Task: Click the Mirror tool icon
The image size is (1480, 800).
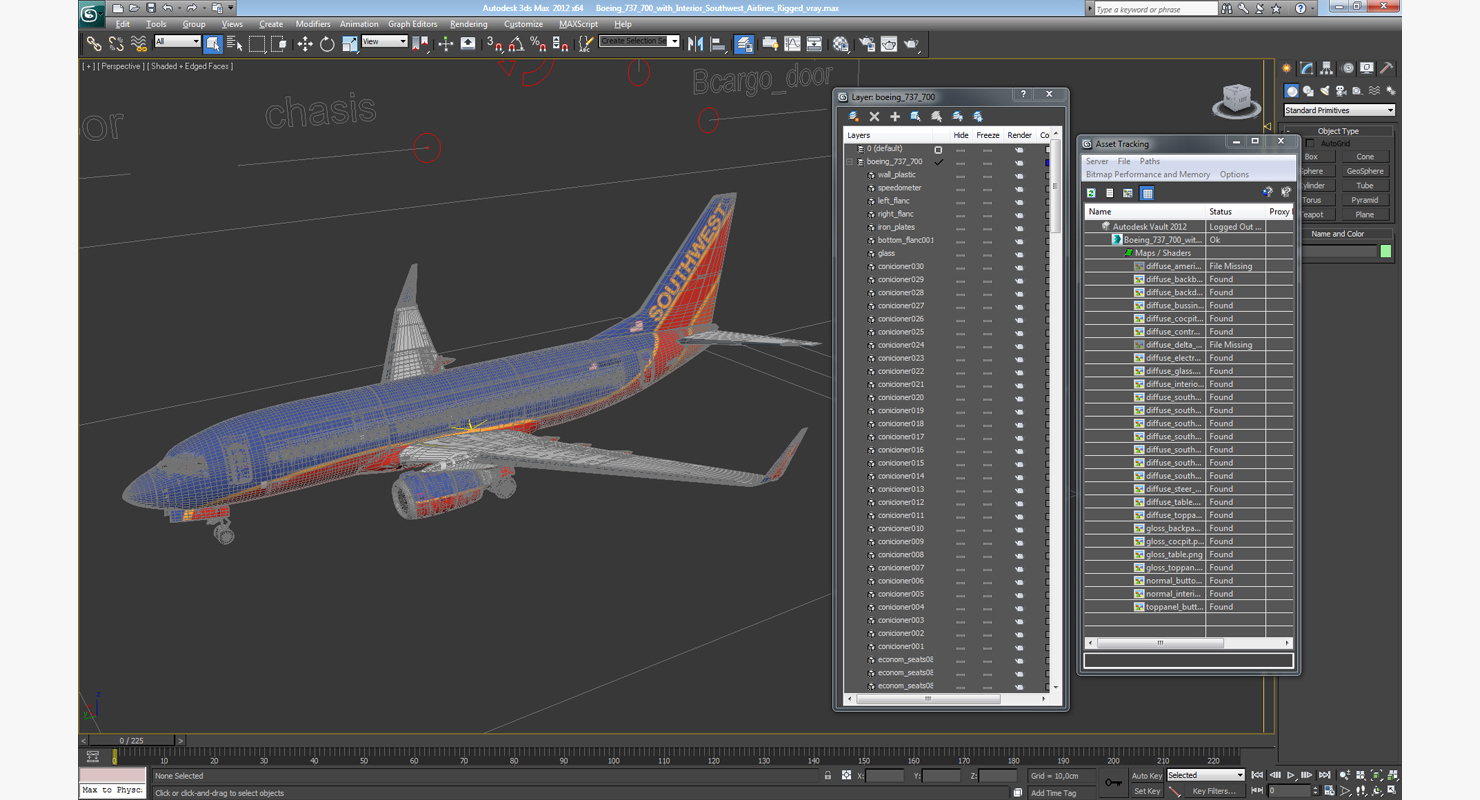Action: 695,44
